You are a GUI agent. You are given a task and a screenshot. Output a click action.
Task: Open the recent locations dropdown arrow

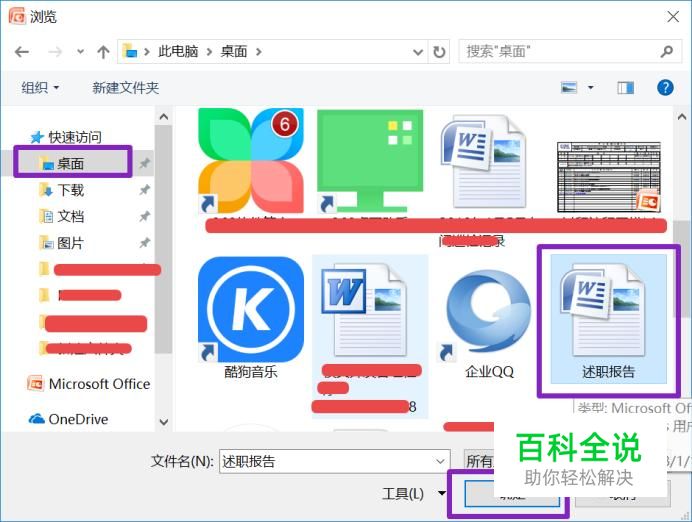click(x=80, y=52)
